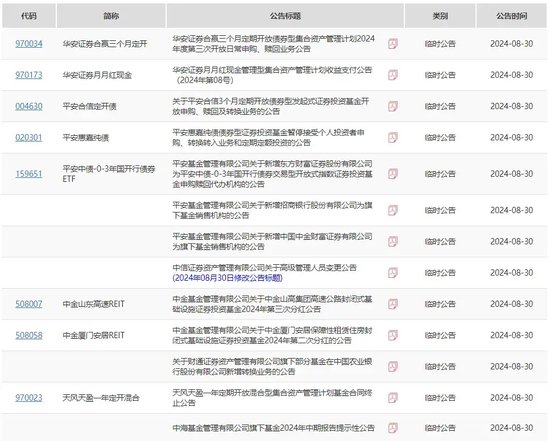Open PDF icon for 华安证券合赢三个月定期开放 announcement
The width and height of the screenshot is (550, 441).
pyautogui.click(x=393, y=44)
